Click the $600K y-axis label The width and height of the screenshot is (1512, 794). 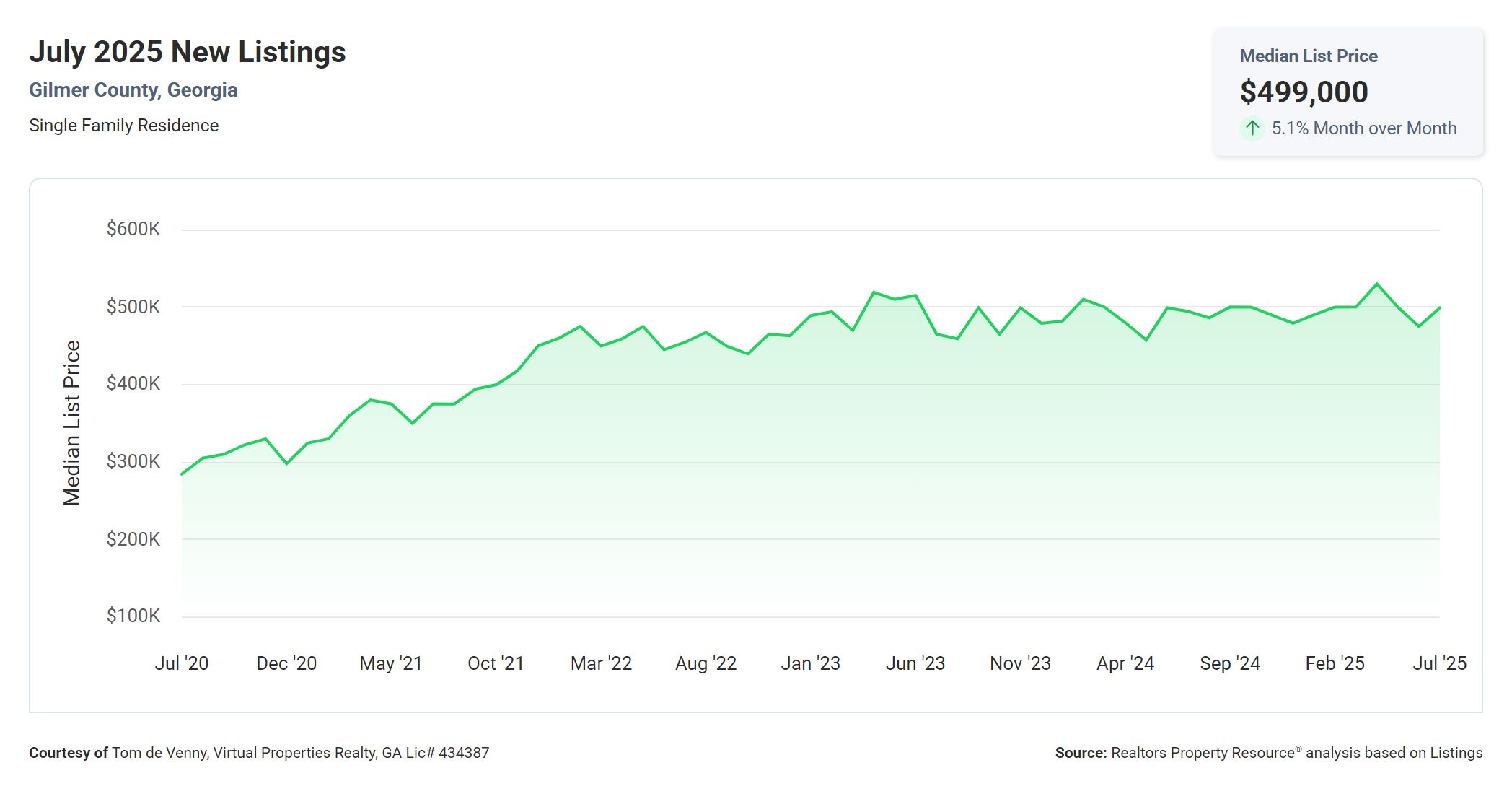tap(133, 230)
